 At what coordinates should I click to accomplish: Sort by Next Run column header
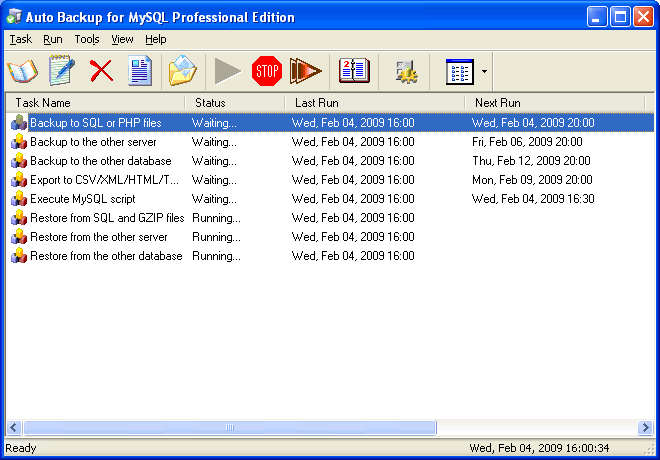[x=555, y=103]
